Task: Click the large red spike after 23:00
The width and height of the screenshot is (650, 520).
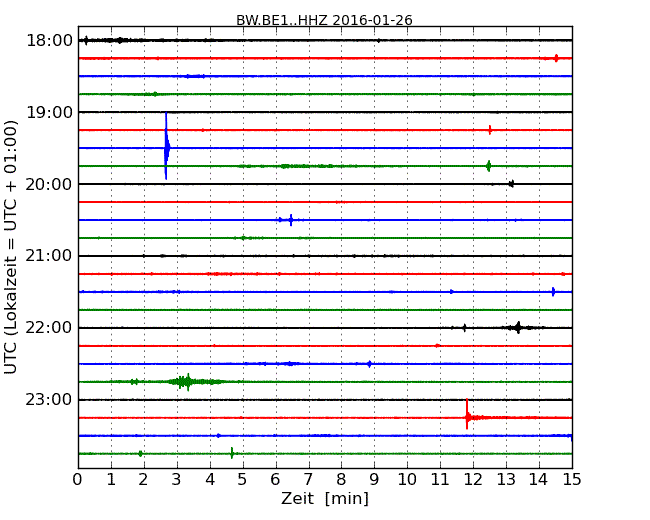Action: click(467, 415)
